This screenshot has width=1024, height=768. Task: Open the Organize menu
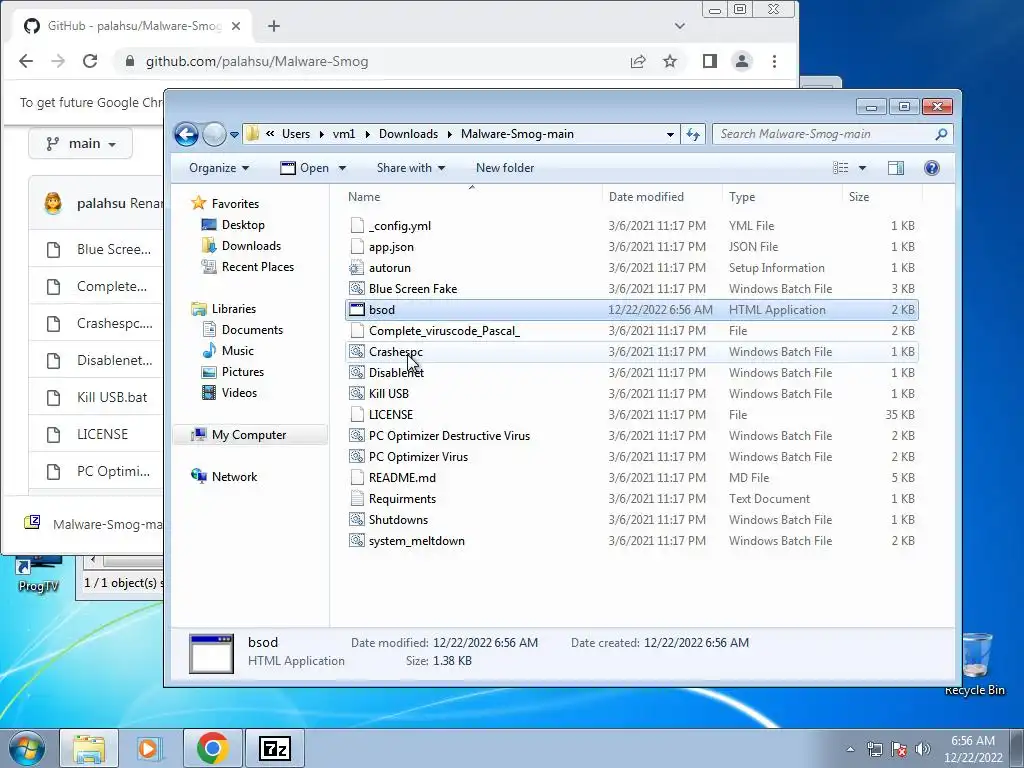point(219,168)
